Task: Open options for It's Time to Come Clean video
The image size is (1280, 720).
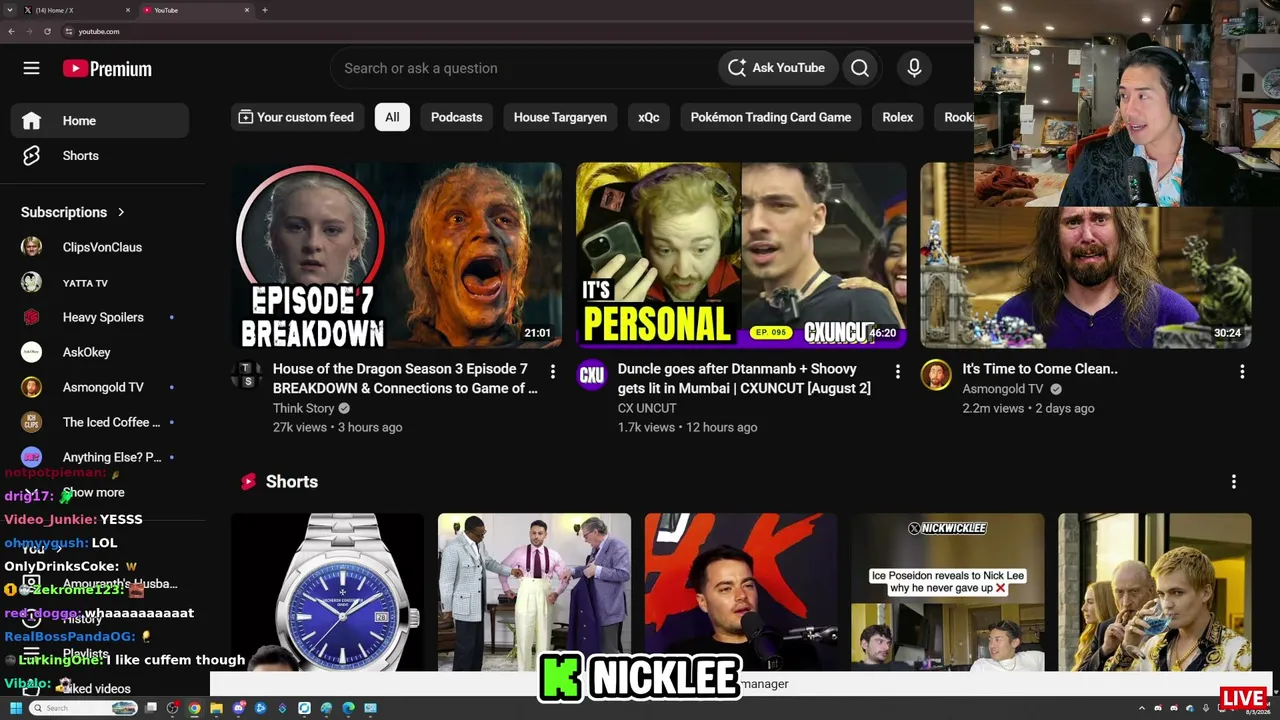Action: coord(1242,372)
